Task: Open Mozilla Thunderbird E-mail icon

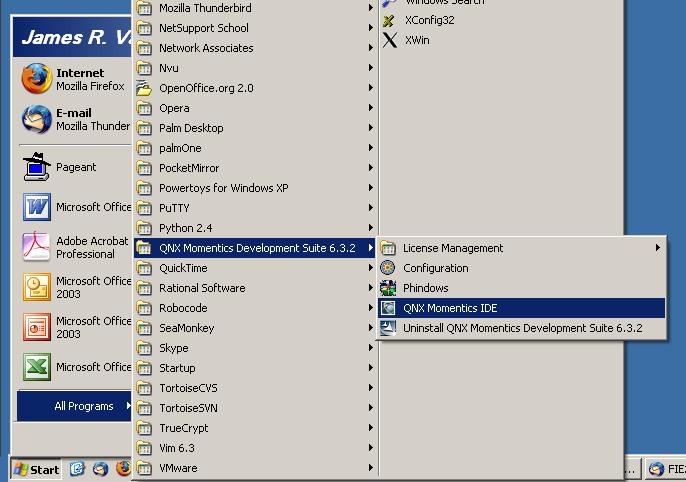Action: pyautogui.click(x=37, y=119)
